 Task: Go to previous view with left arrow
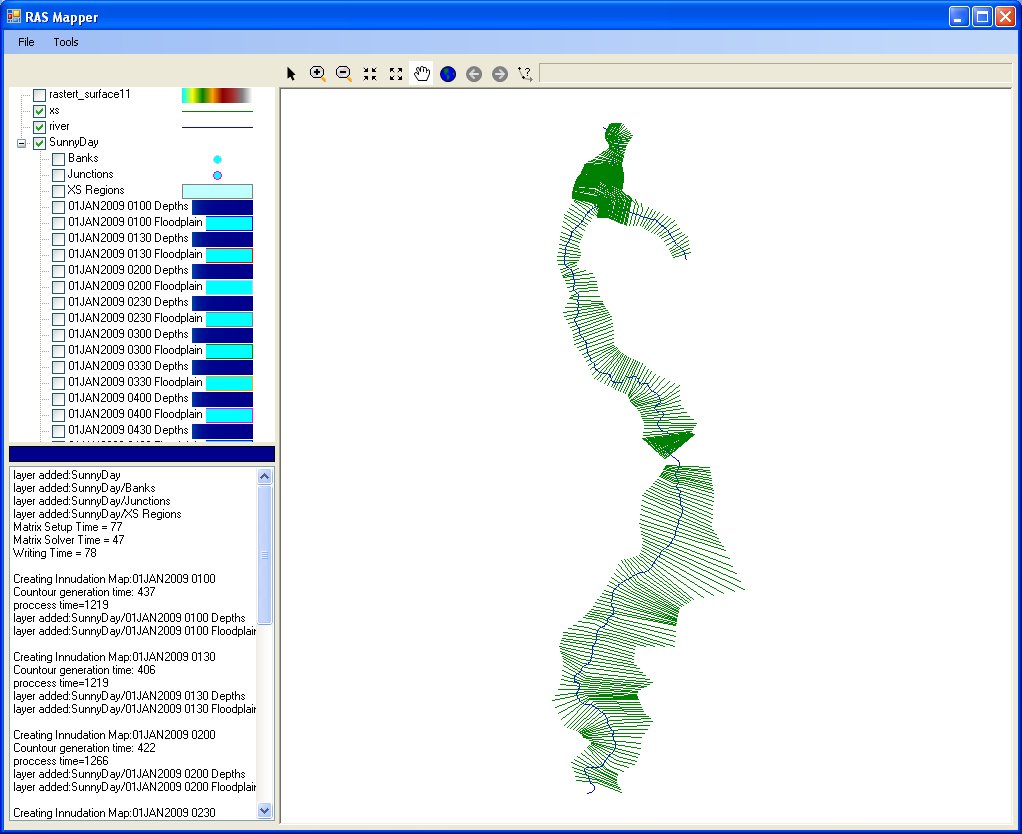tap(474, 74)
